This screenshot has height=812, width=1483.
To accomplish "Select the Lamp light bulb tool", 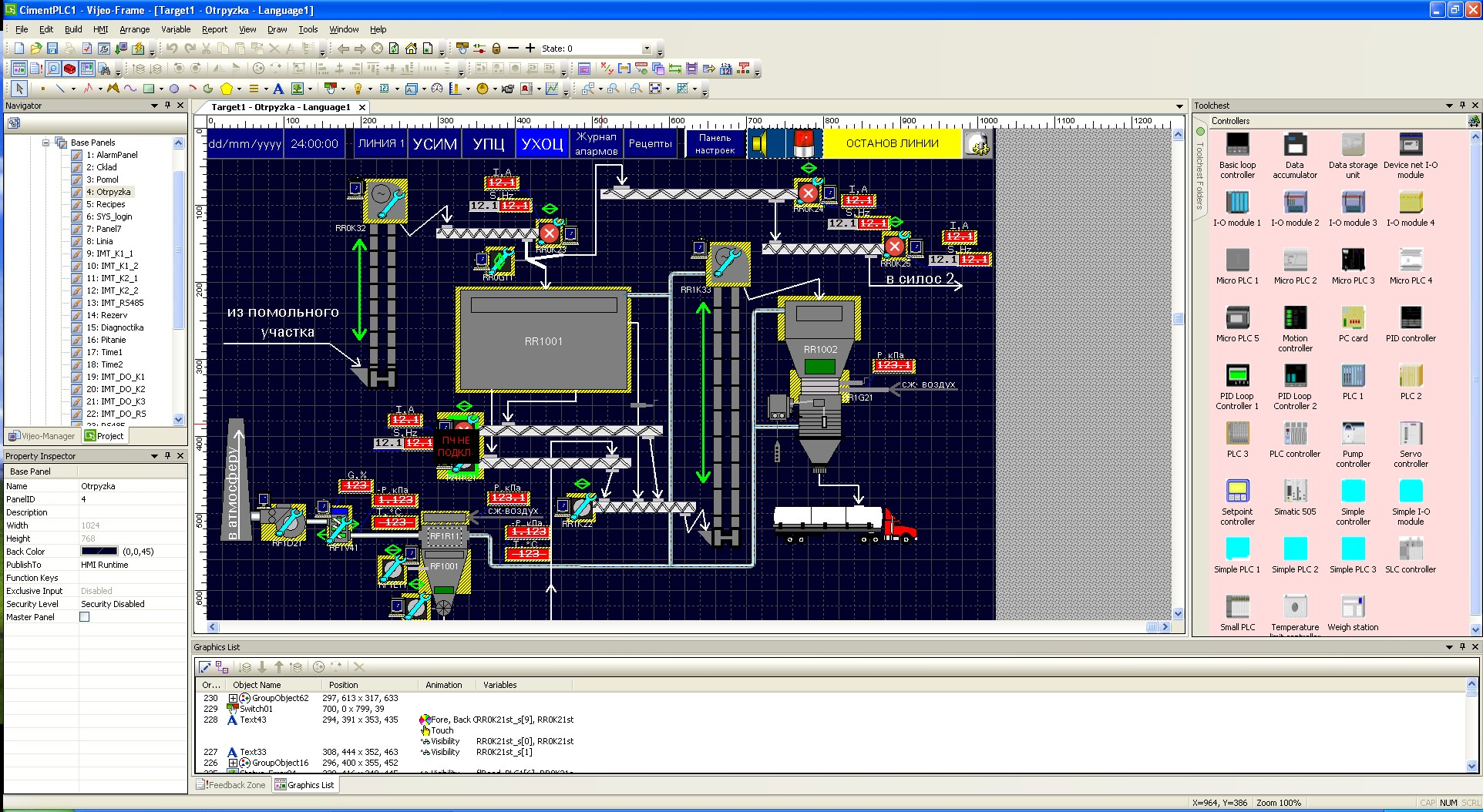I will point(358,89).
